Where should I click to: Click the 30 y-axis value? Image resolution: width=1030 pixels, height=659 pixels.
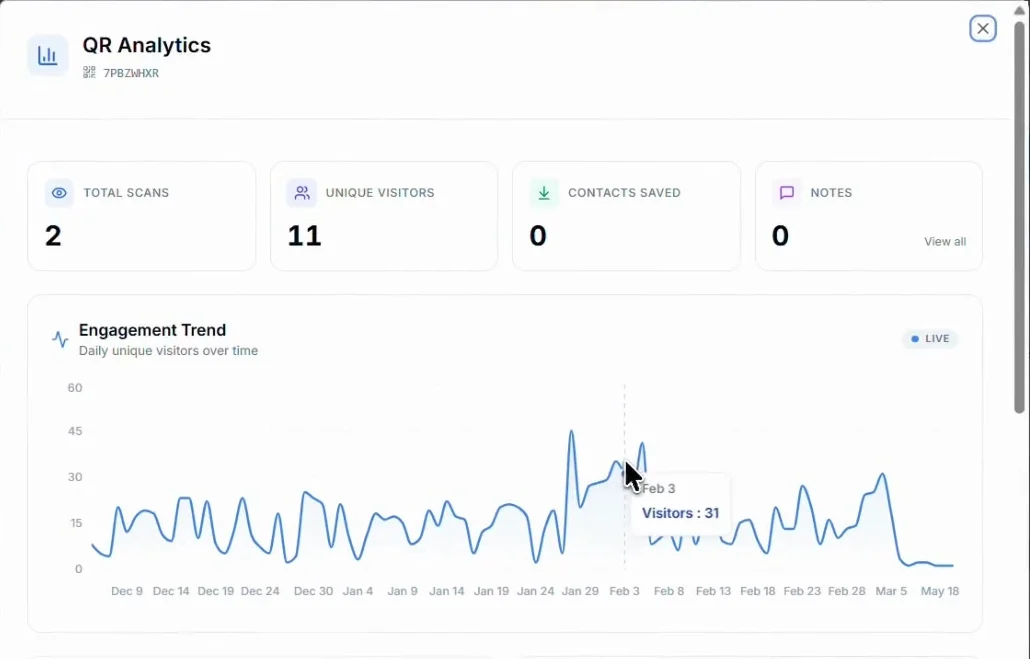pyautogui.click(x=75, y=477)
